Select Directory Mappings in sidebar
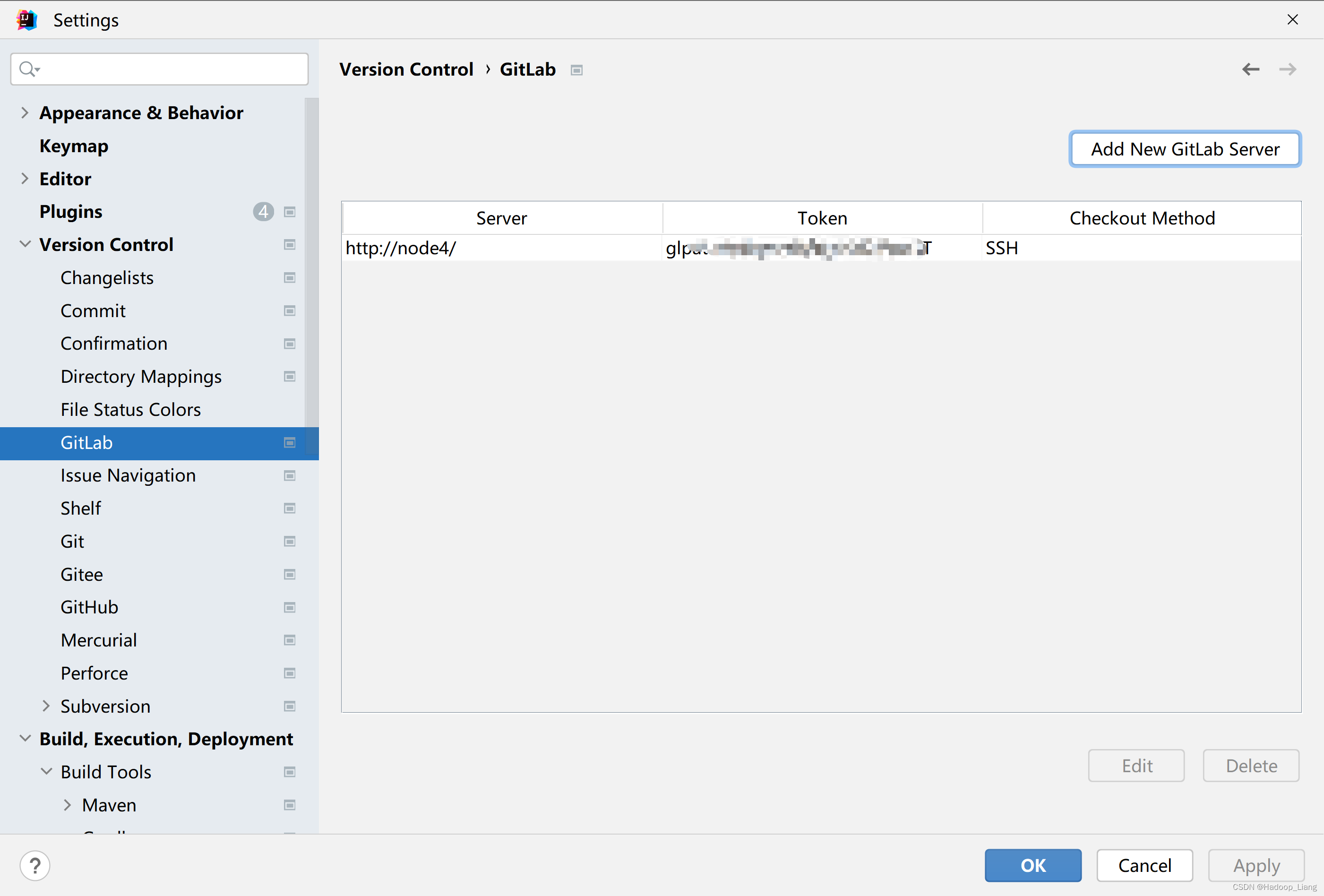 click(x=141, y=377)
